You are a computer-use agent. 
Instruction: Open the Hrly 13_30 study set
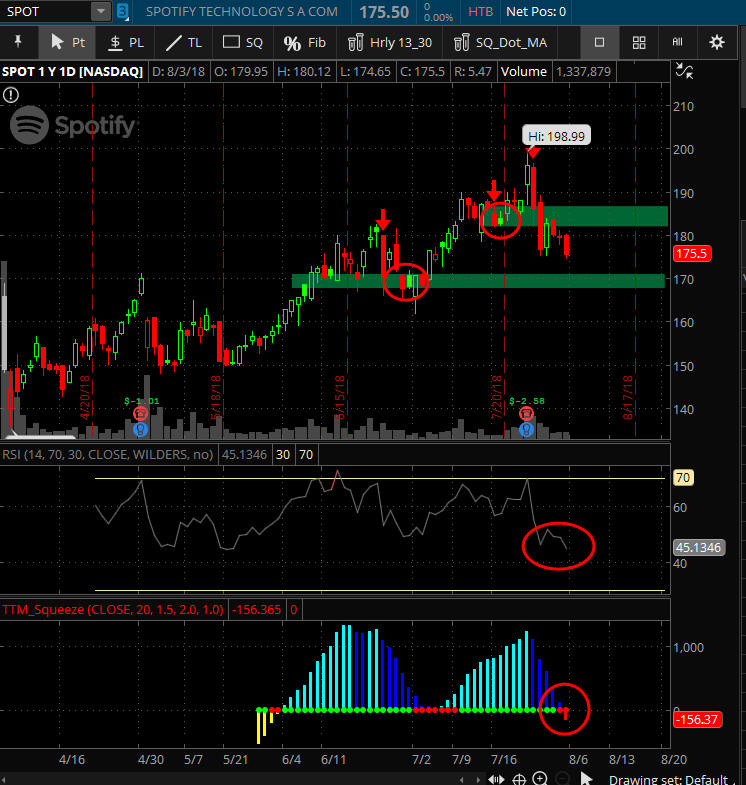point(391,43)
